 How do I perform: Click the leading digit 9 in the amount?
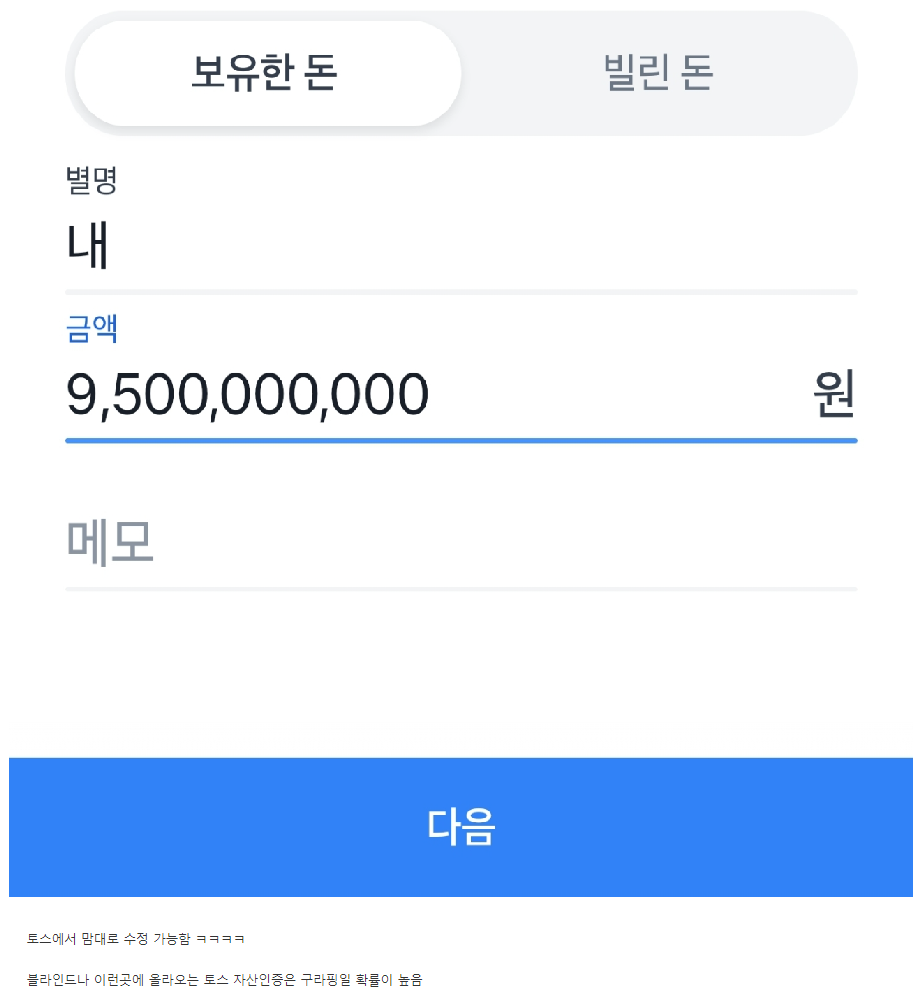[x=80, y=394]
